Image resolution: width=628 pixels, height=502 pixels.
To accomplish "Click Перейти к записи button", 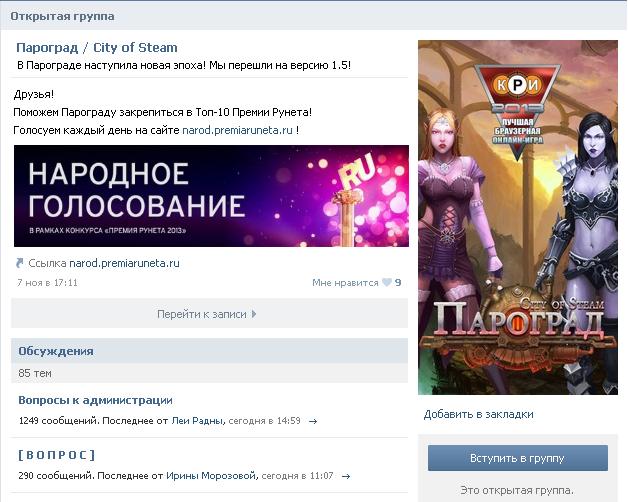I will coord(209,313).
